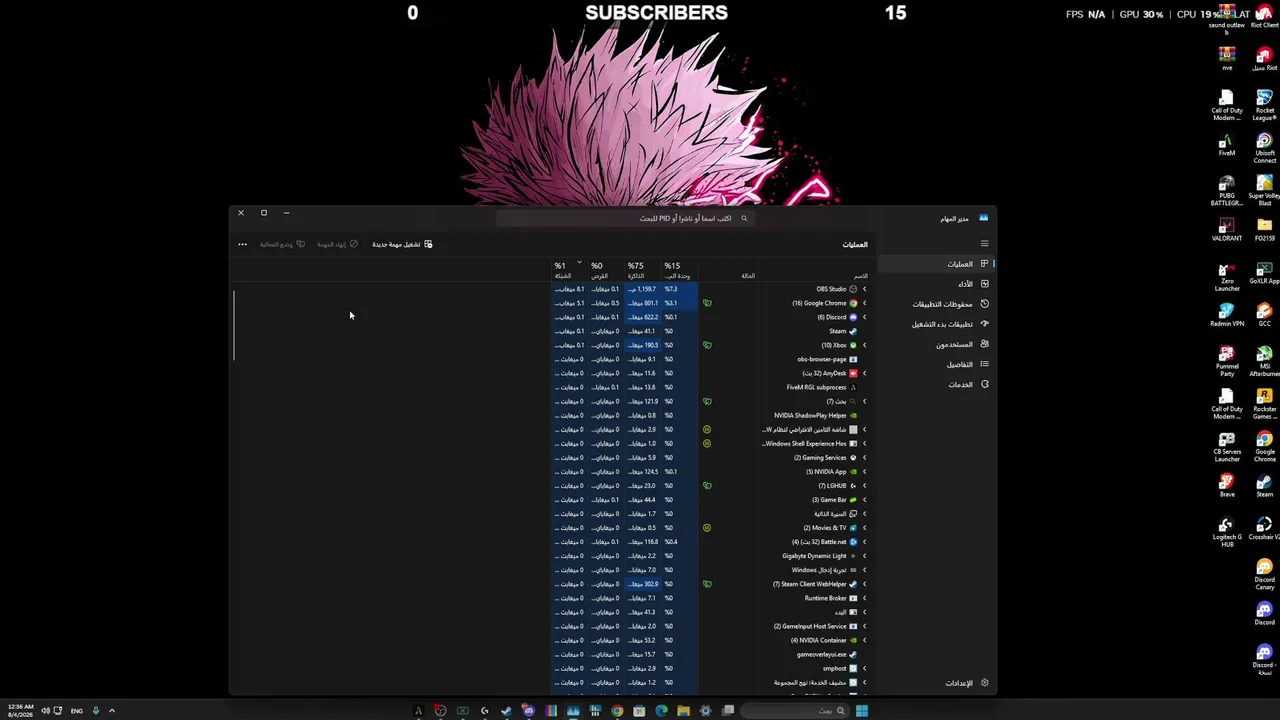Select the NVIDIA ShadowPlay Helper row
Viewport: 1280px width, 720px height.
tap(711, 415)
